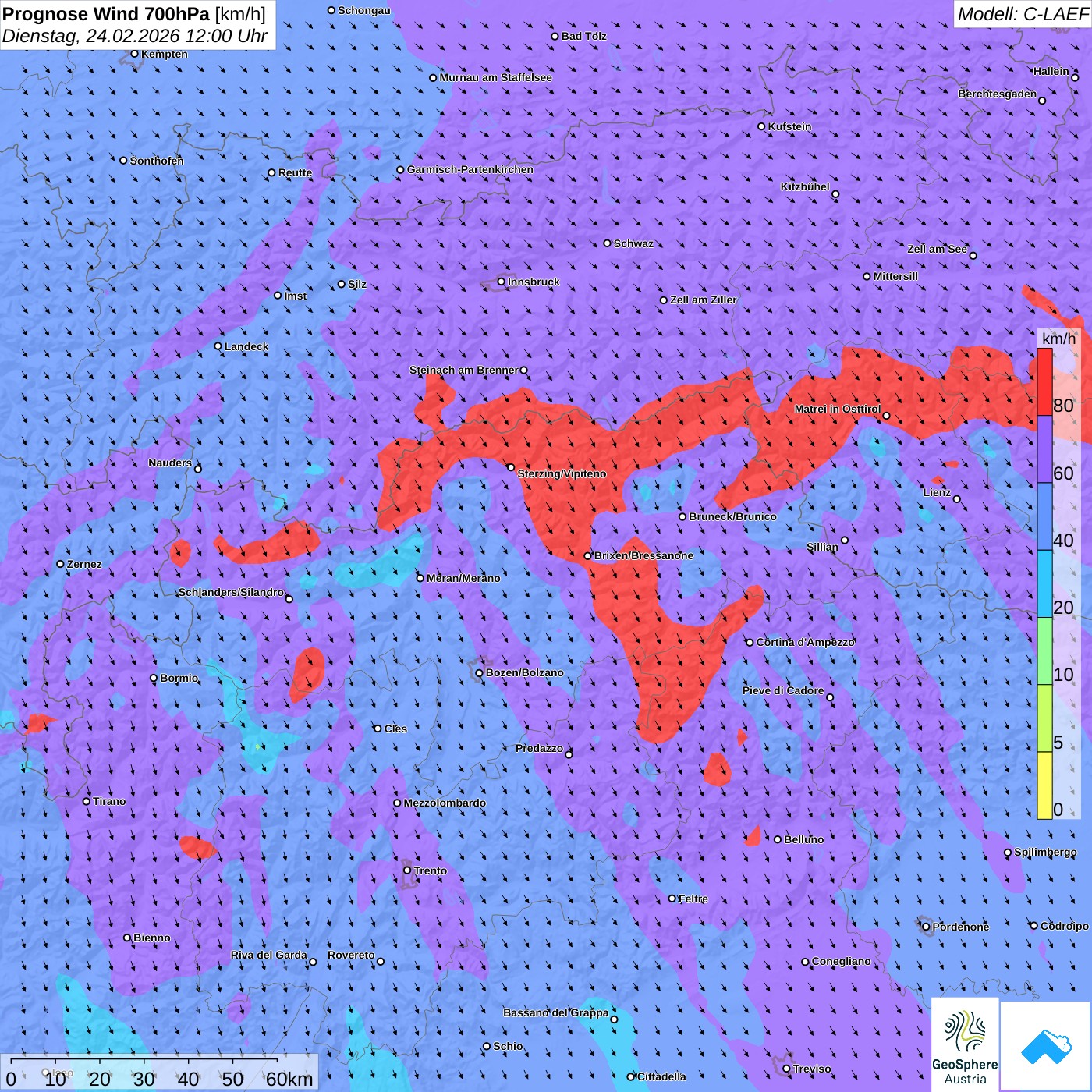Click the Zell am Ziller label
Screen dimensions: 1092x1092
pos(703,300)
